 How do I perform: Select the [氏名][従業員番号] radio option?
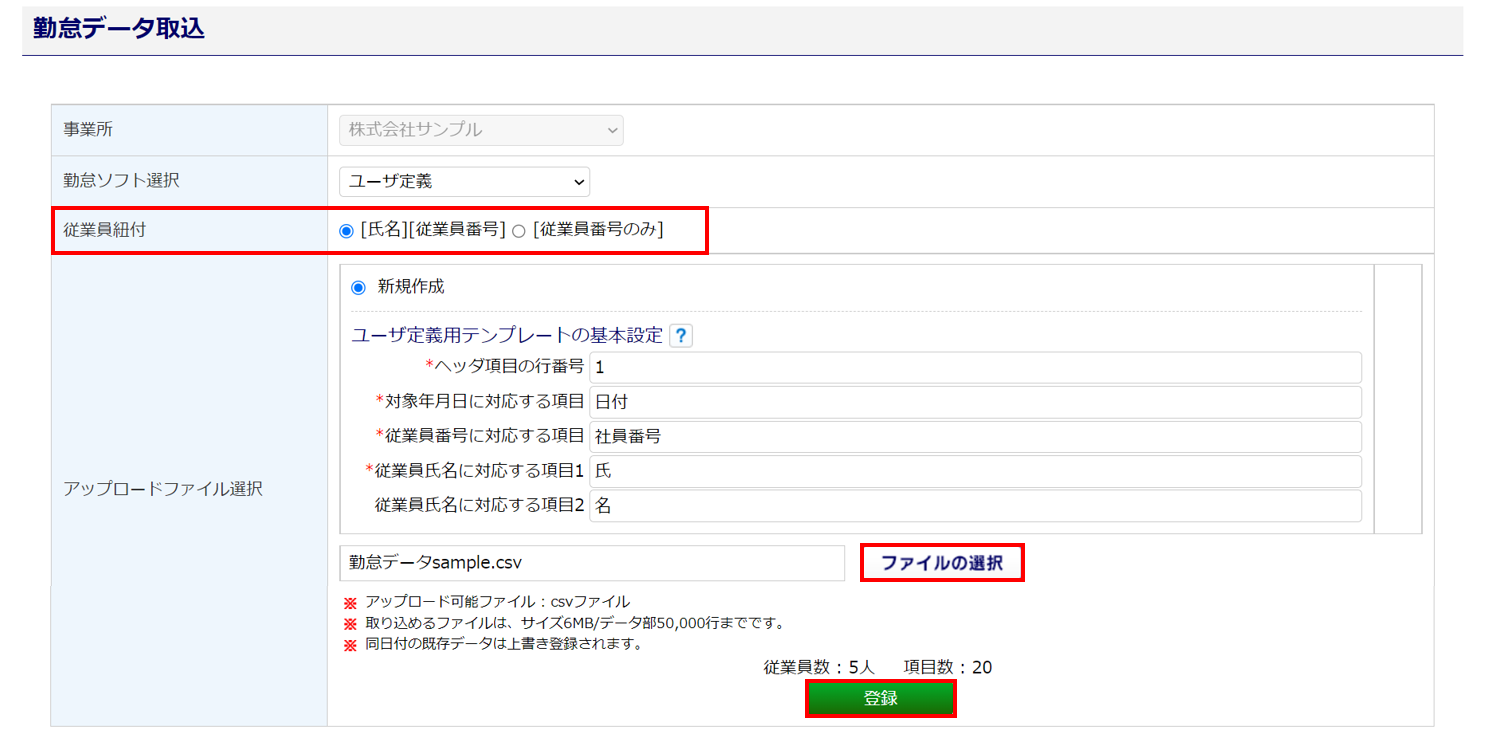tap(347, 231)
